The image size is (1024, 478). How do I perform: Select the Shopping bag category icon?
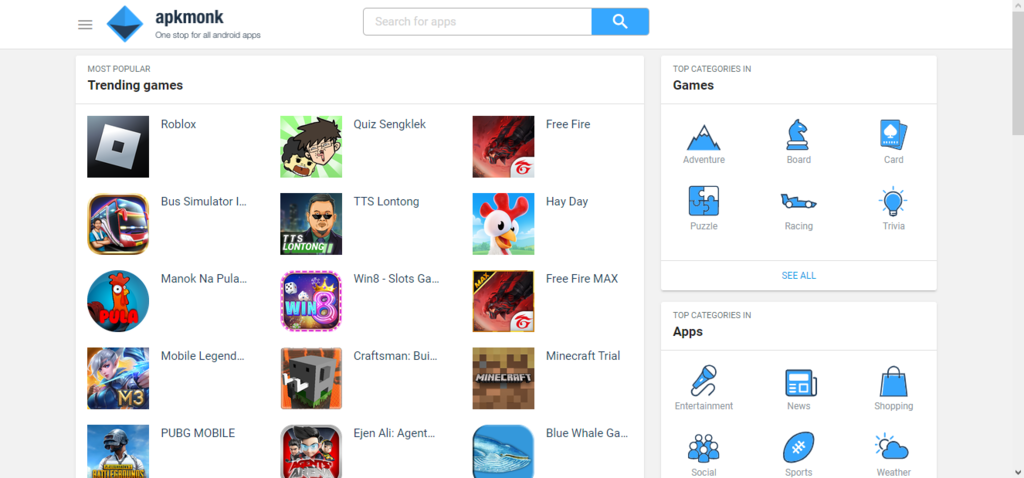[893, 381]
